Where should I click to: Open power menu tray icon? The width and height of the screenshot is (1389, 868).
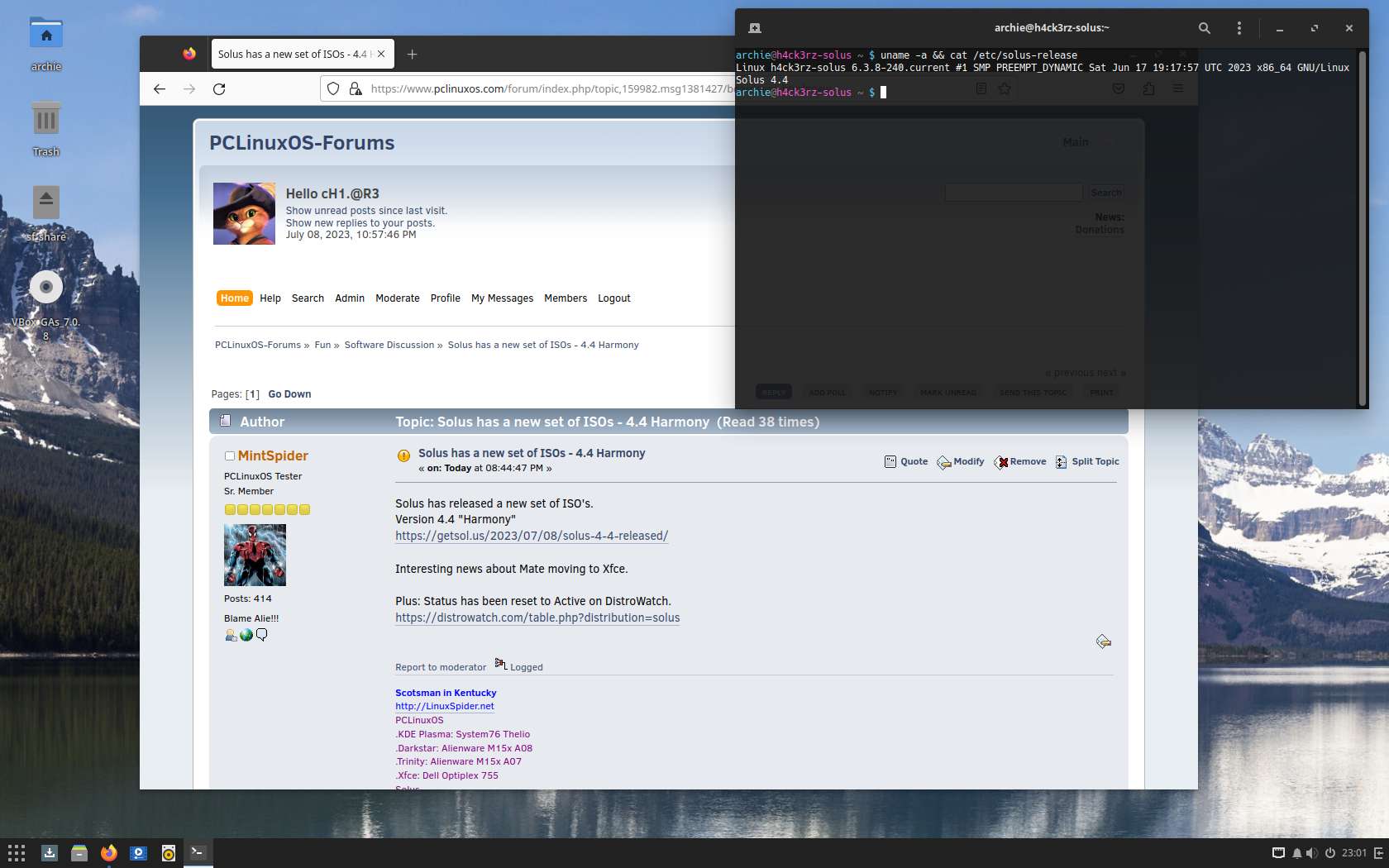(1330, 853)
